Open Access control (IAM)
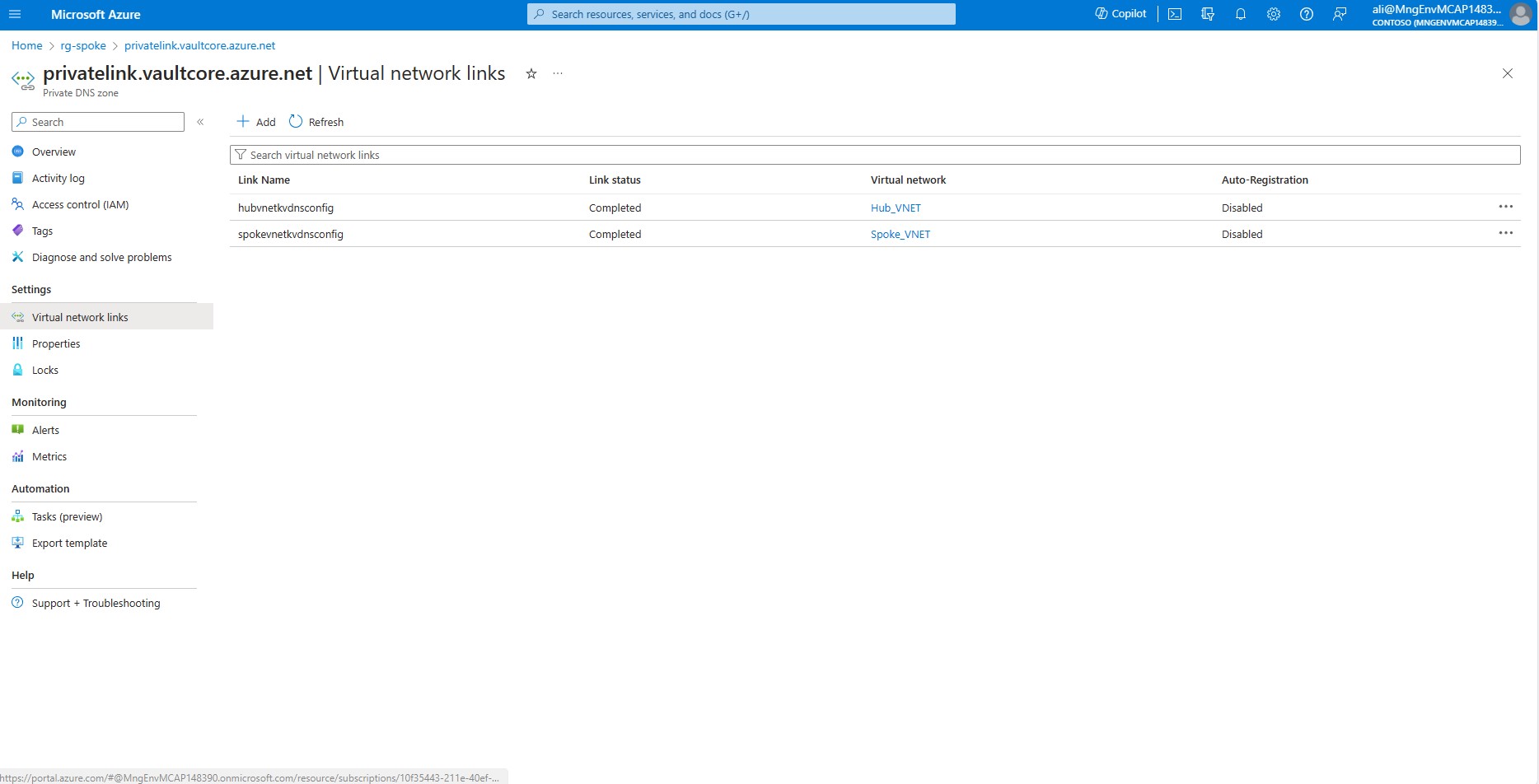 (80, 204)
